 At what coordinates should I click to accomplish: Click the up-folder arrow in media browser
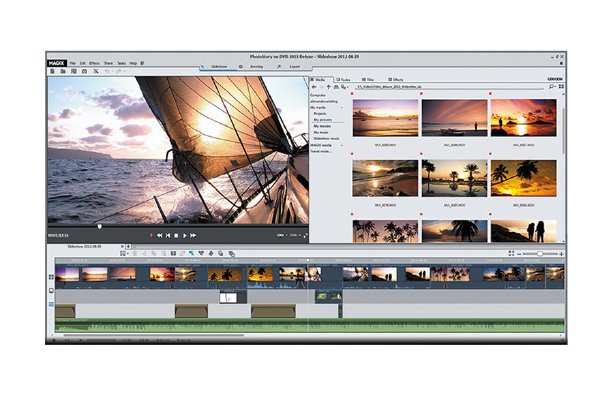328,87
